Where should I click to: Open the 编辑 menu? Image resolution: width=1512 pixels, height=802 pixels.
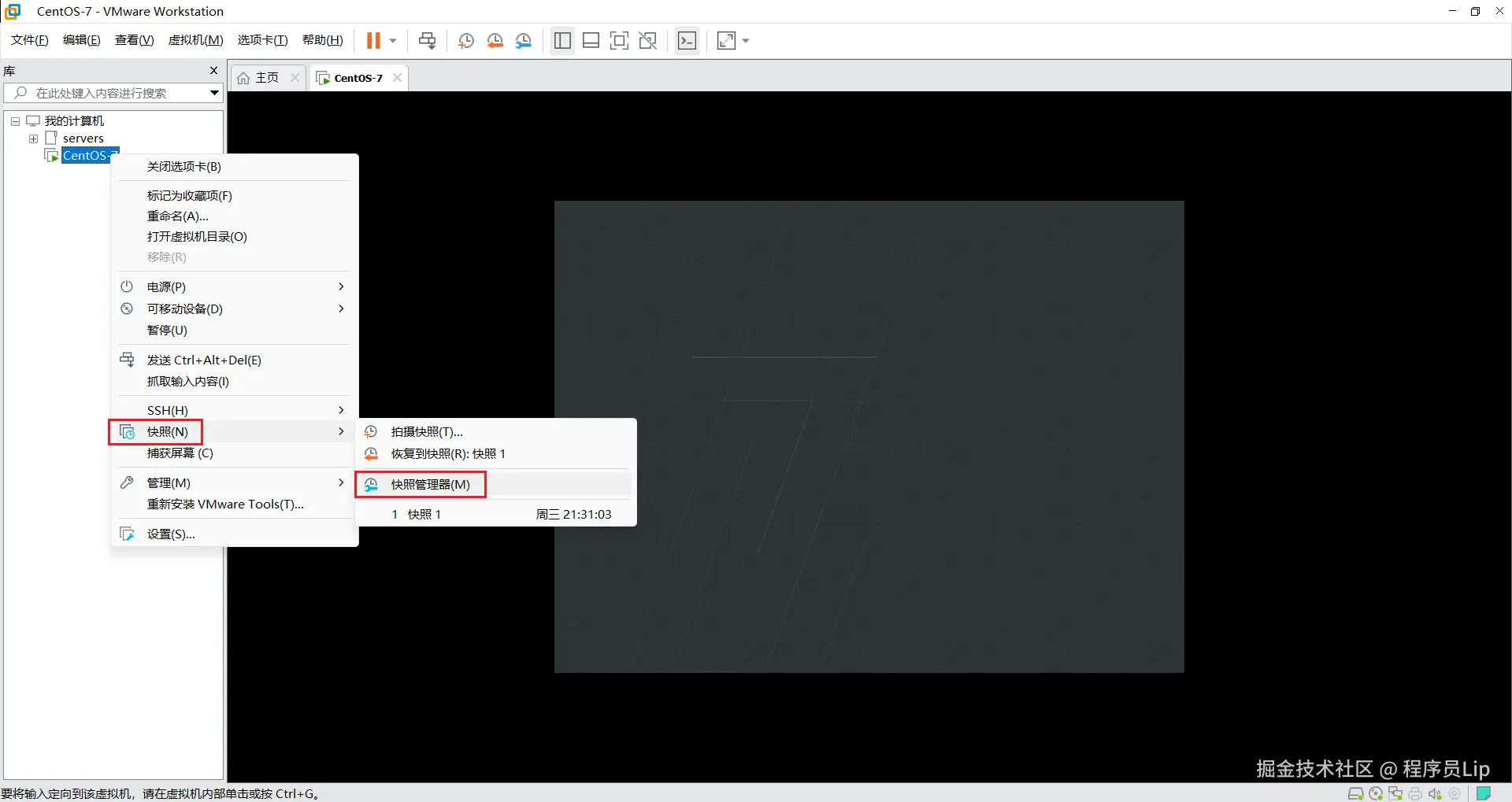82,40
